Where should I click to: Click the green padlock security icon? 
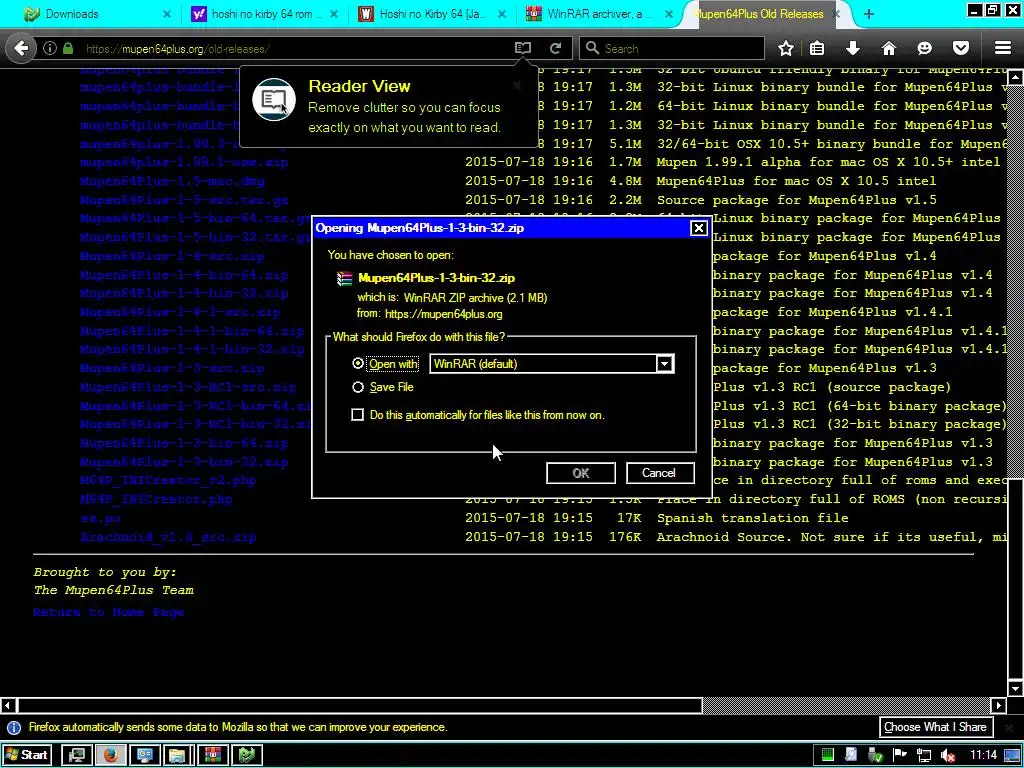pyautogui.click(x=68, y=48)
